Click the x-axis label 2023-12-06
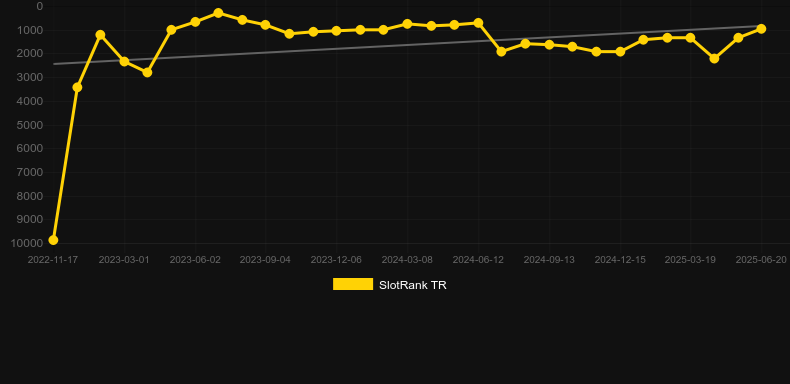Screen dimensions: 790x384 [x=336, y=260]
